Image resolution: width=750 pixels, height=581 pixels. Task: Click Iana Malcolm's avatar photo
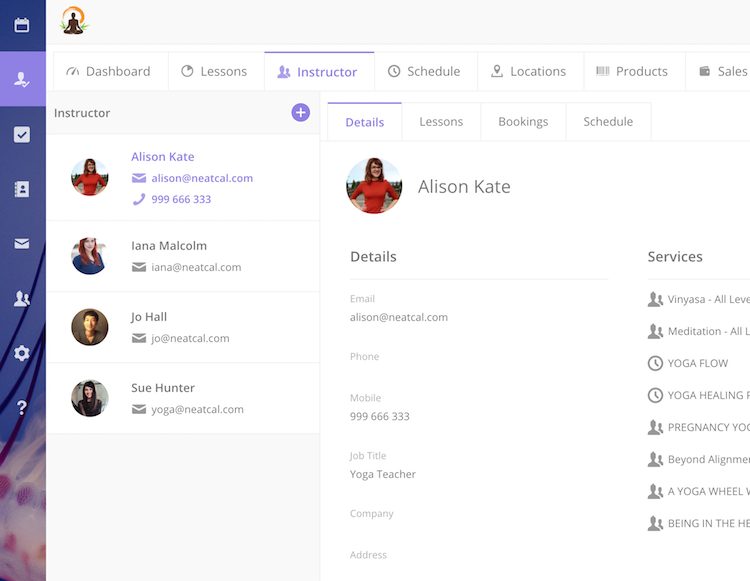pos(89,256)
